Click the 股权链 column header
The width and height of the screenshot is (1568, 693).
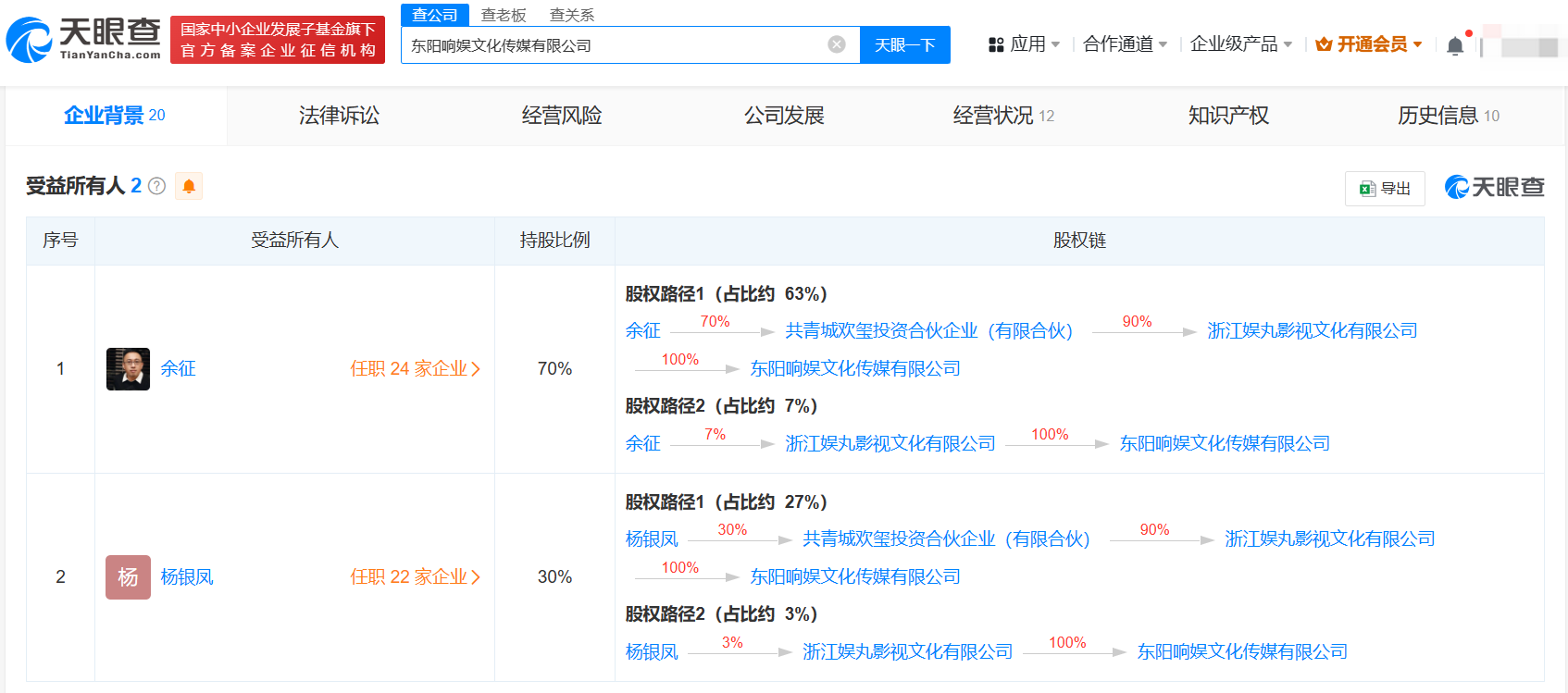[x=1079, y=241]
